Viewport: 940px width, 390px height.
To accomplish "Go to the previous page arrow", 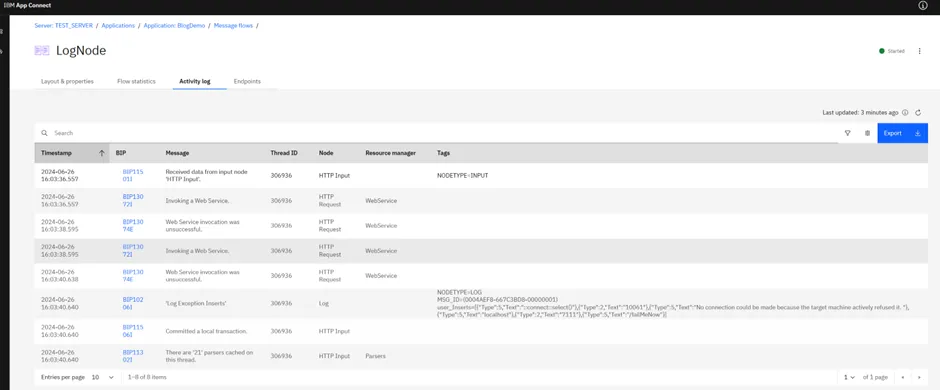I will click(x=903, y=377).
